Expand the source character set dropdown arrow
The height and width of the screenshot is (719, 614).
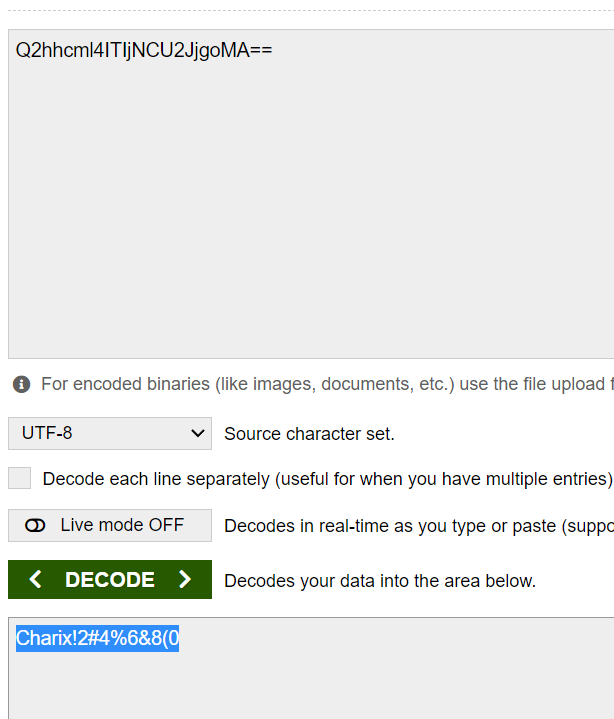[x=196, y=434]
